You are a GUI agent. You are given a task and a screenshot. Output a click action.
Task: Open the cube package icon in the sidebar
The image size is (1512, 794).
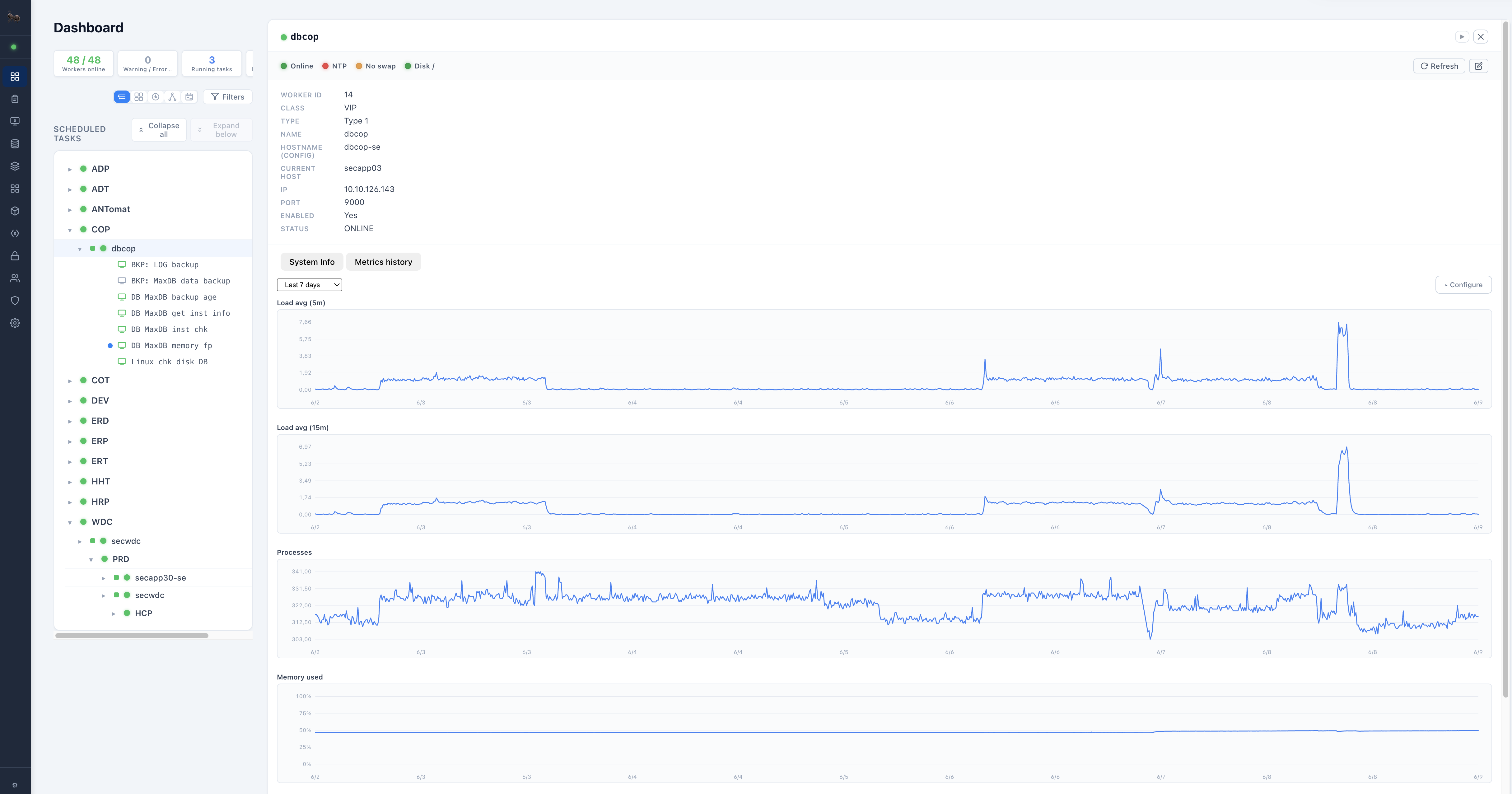[x=15, y=211]
